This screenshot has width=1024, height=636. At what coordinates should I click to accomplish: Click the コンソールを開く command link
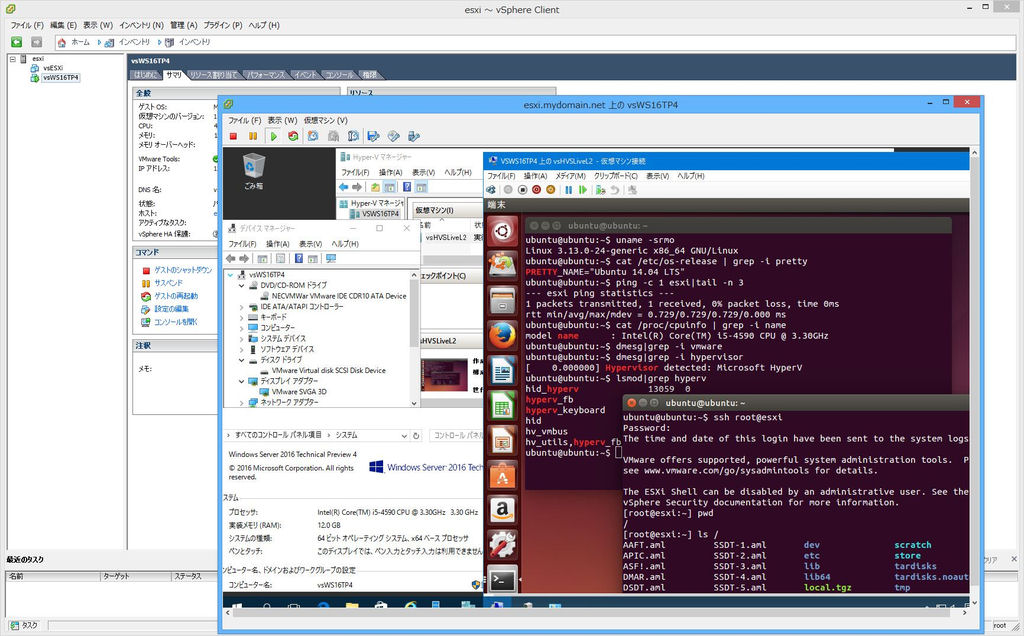(x=176, y=322)
